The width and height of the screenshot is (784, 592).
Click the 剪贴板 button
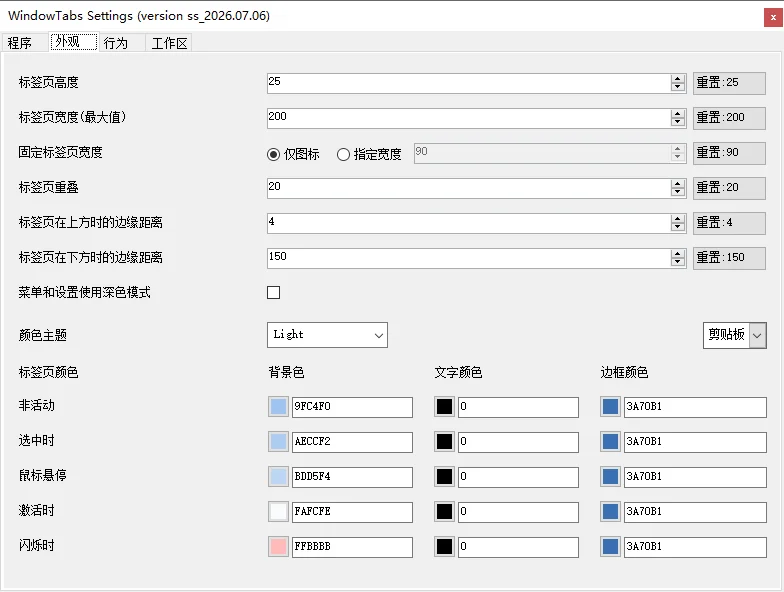pyautogui.click(x=726, y=335)
